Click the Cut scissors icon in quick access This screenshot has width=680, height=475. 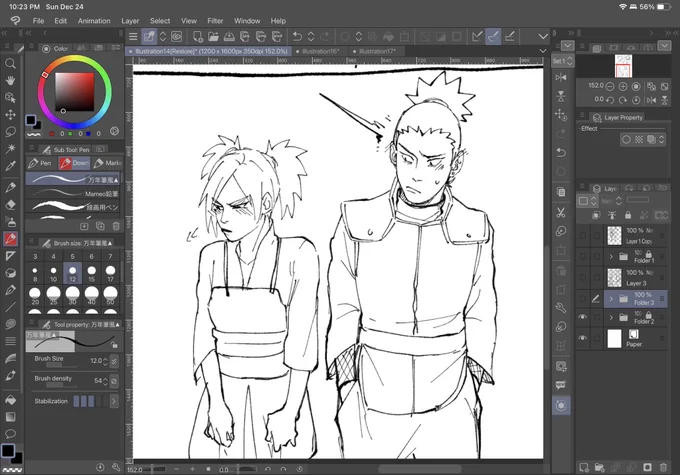(x=561, y=213)
